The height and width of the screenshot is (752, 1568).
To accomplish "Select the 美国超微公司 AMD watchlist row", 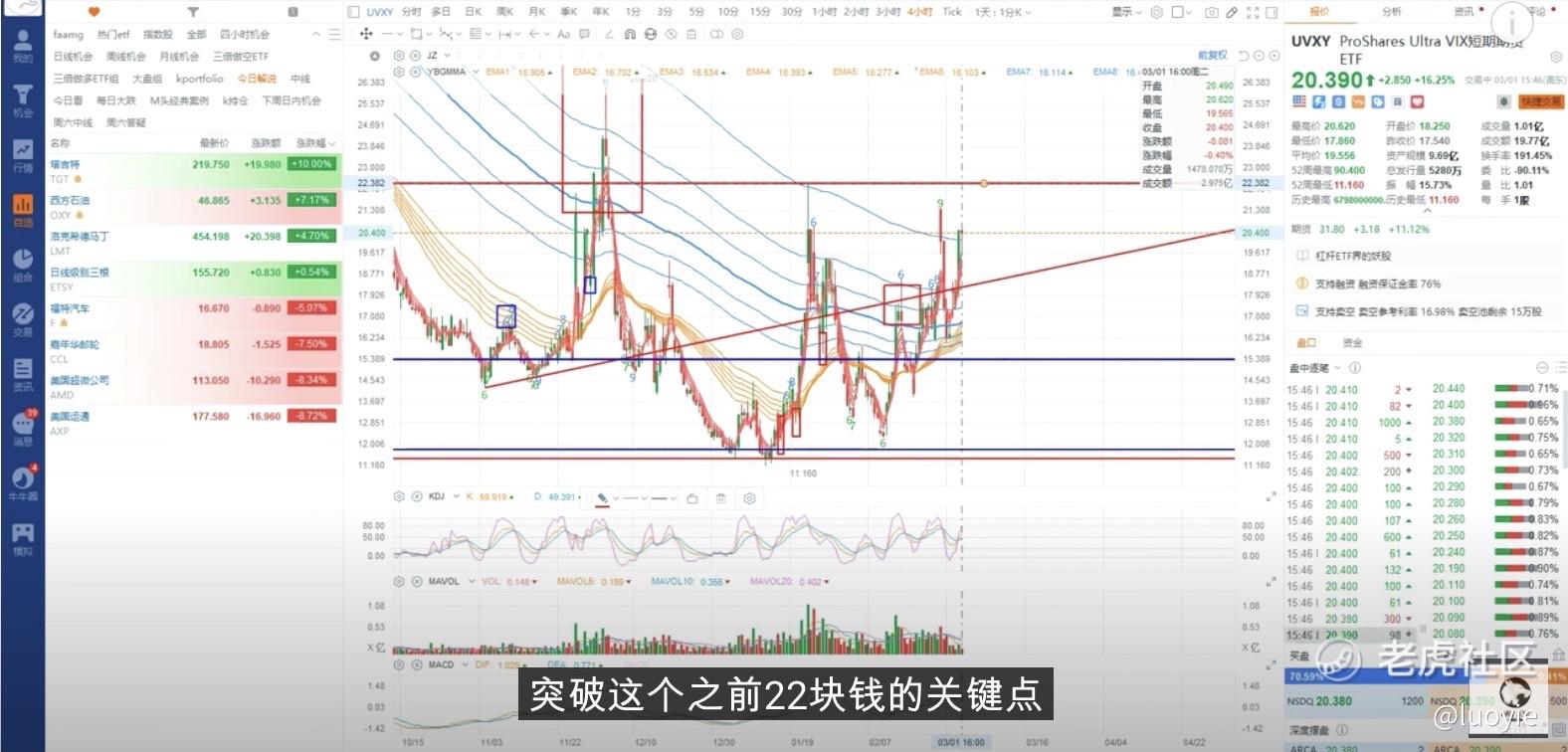I will click(x=194, y=387).
